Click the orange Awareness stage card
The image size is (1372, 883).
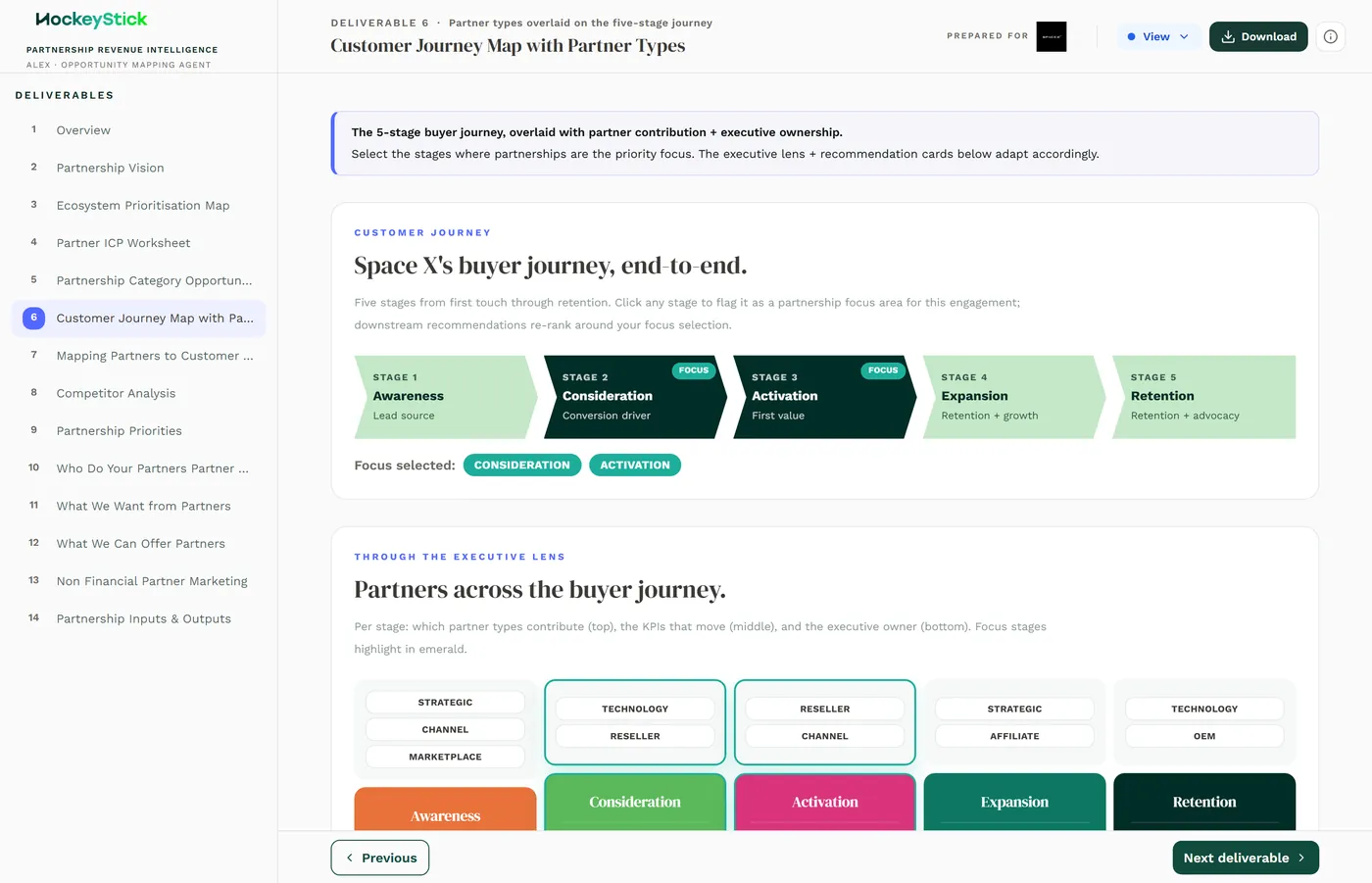(x=445, y=809)
